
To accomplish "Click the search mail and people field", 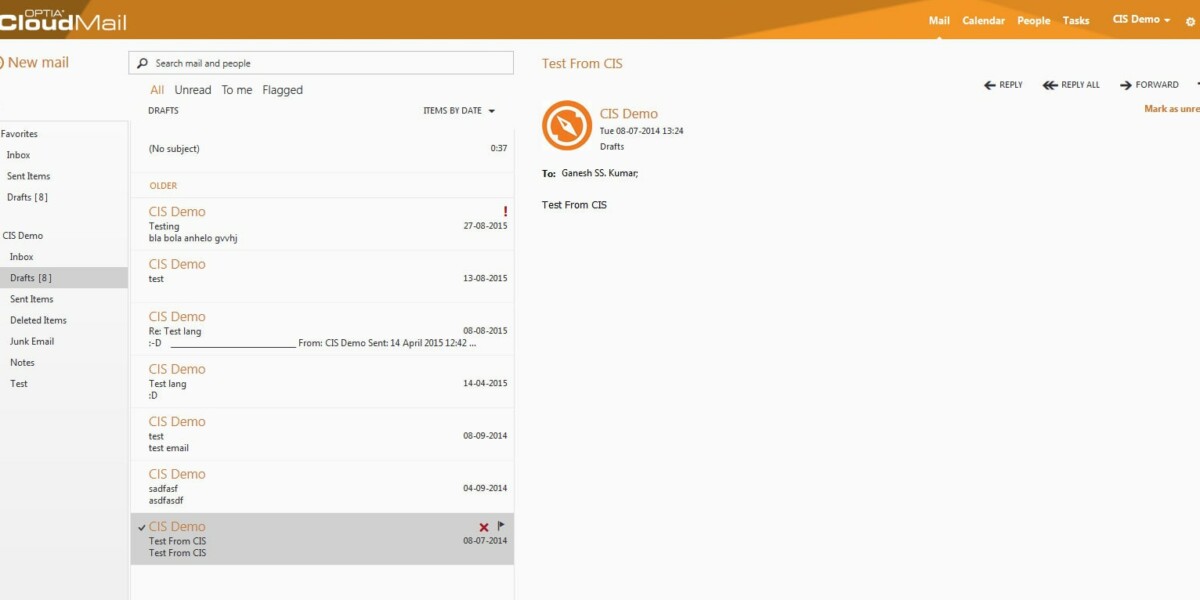I will pyautogui.click(x=300, y=62).
